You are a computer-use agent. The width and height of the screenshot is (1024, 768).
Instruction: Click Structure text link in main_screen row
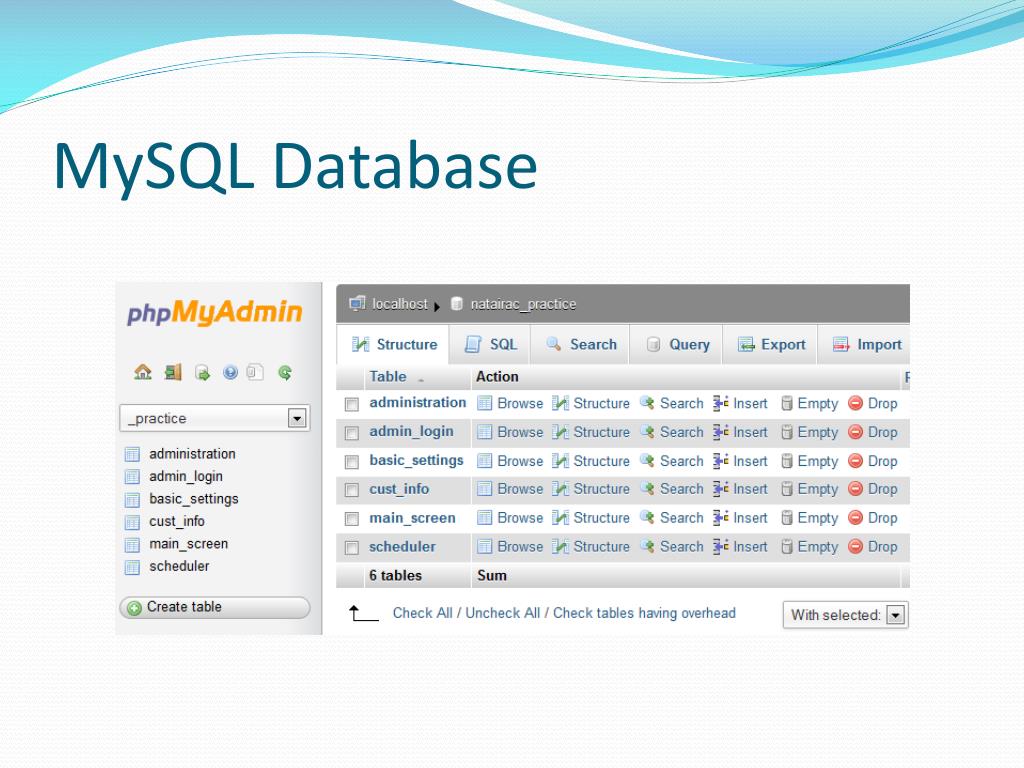[601, 518]
